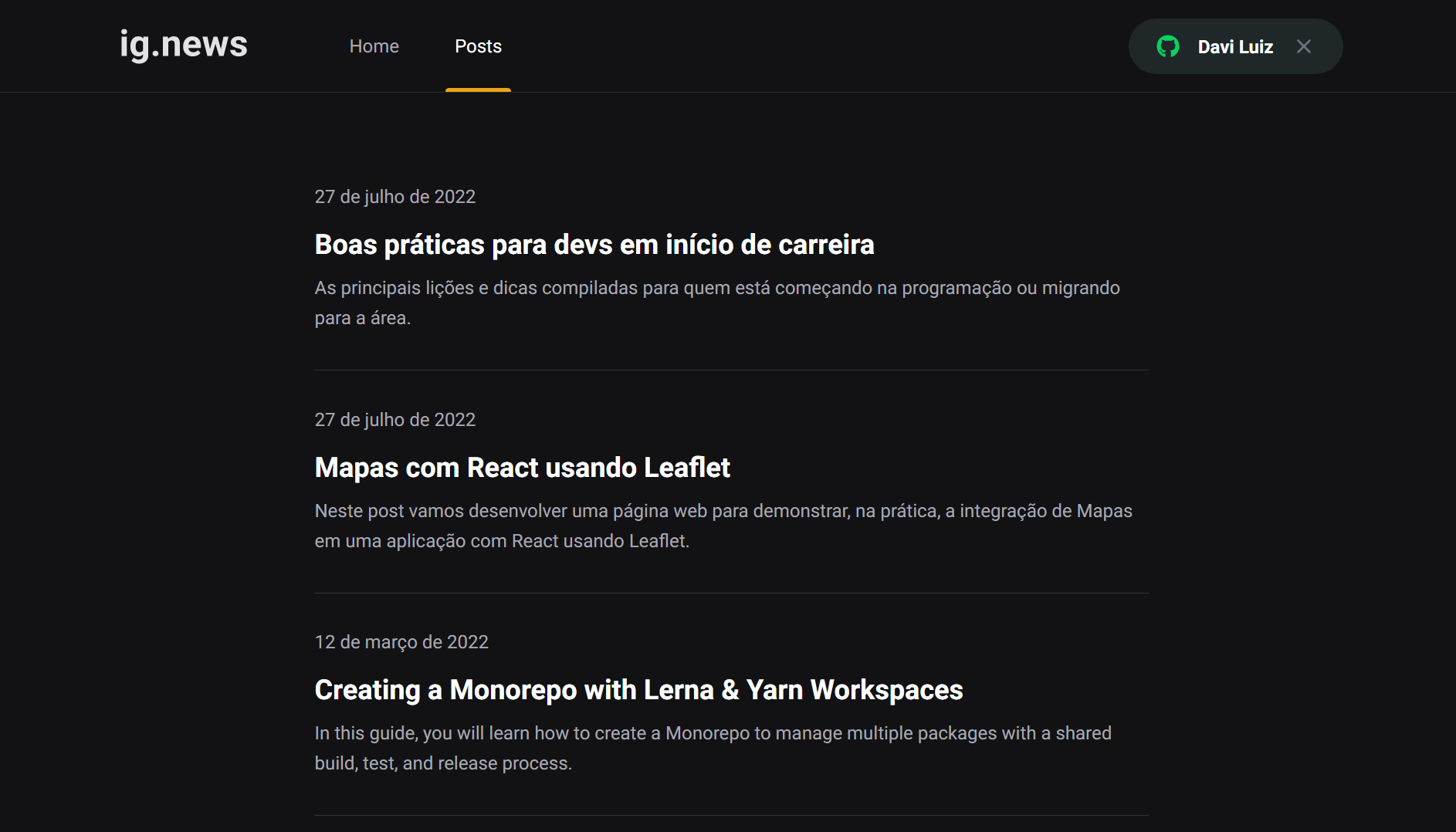
Task: Open 'Creating a Monorepo with Lerna & Yarn Workspaces'
Action: 638,689
